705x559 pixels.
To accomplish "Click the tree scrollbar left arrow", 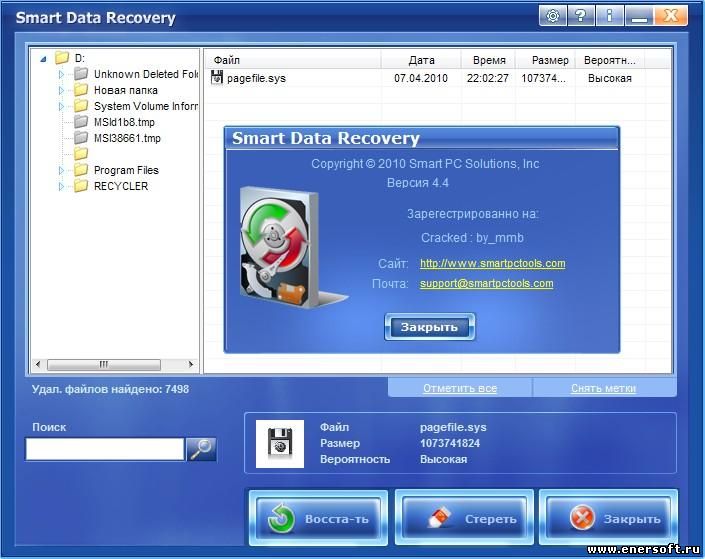I will (x=38, y=364).
